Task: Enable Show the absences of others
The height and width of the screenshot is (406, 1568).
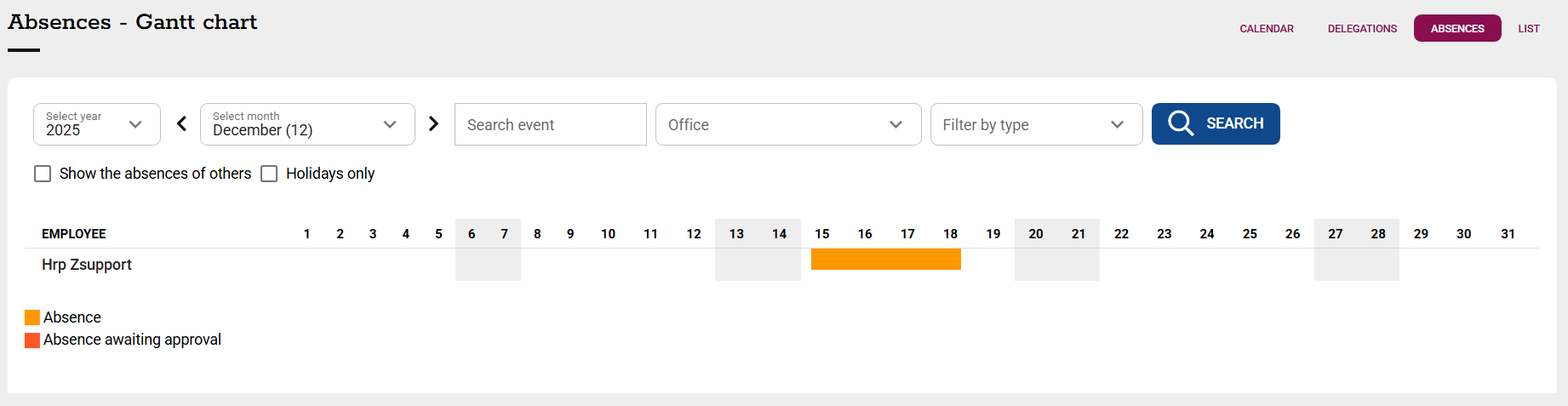Action: pyautogui.click(x=43, y=174)
